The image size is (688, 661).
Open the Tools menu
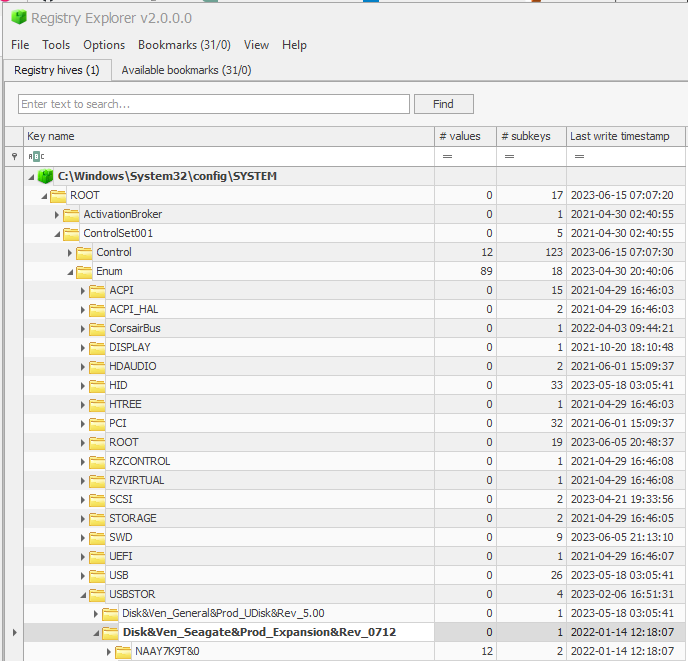click(x=56, y=45)
